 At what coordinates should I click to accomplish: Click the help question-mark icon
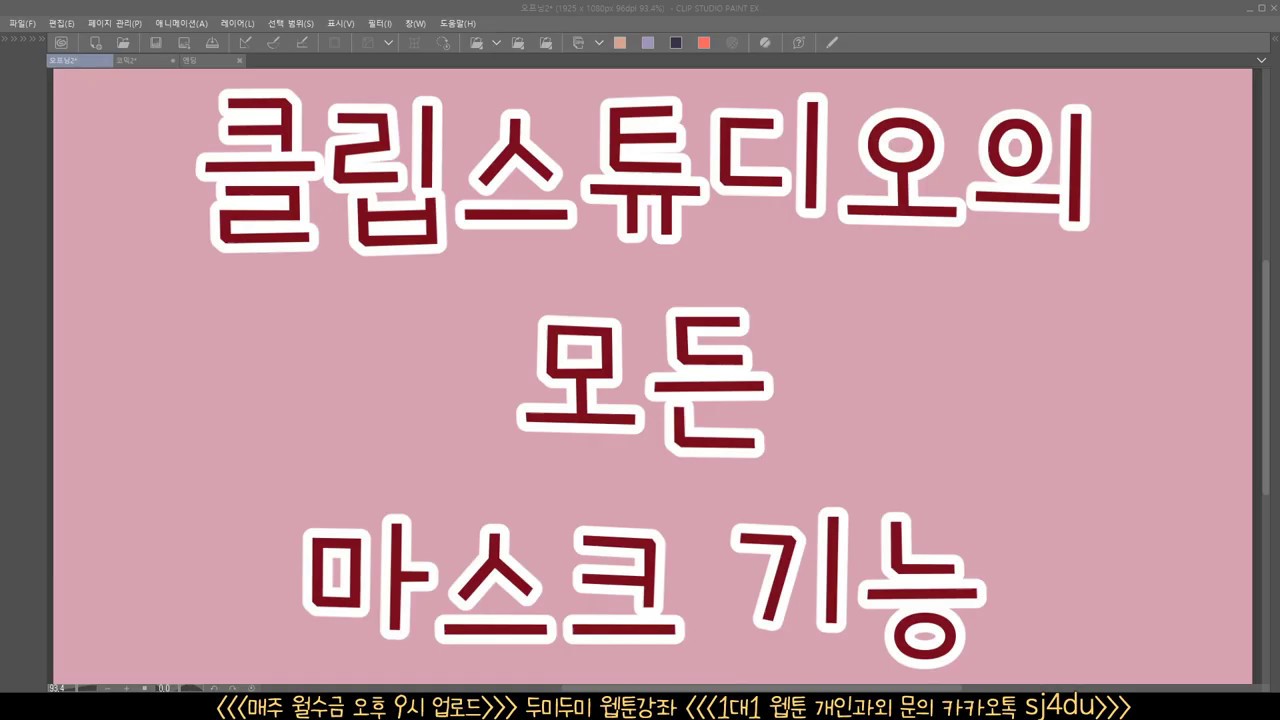[798, 43]
